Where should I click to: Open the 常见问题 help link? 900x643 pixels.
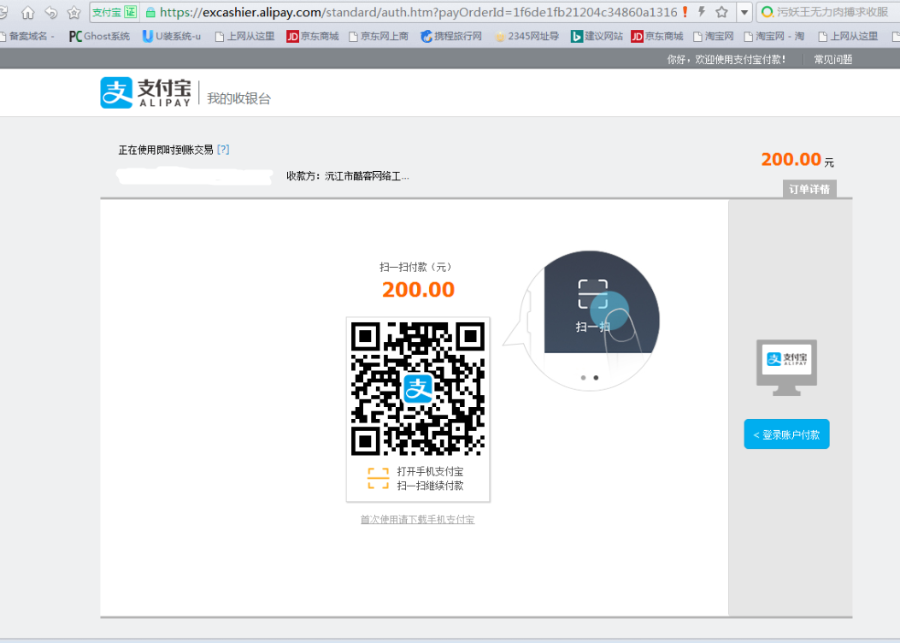833,59
